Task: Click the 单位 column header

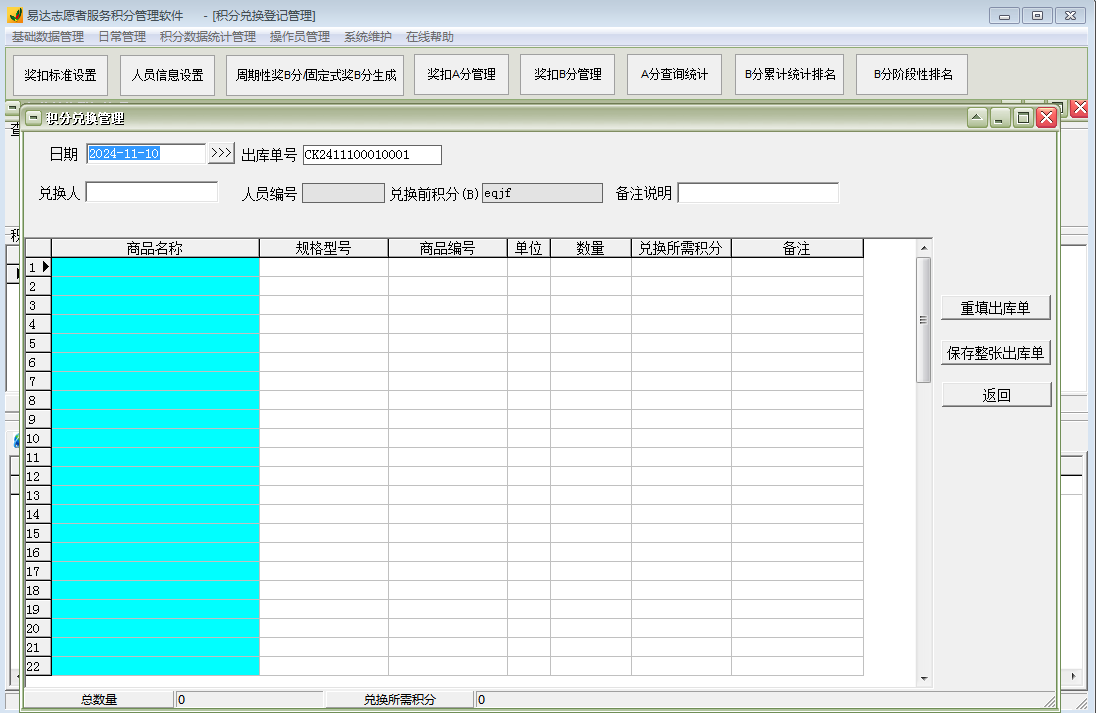Action: 529,248
